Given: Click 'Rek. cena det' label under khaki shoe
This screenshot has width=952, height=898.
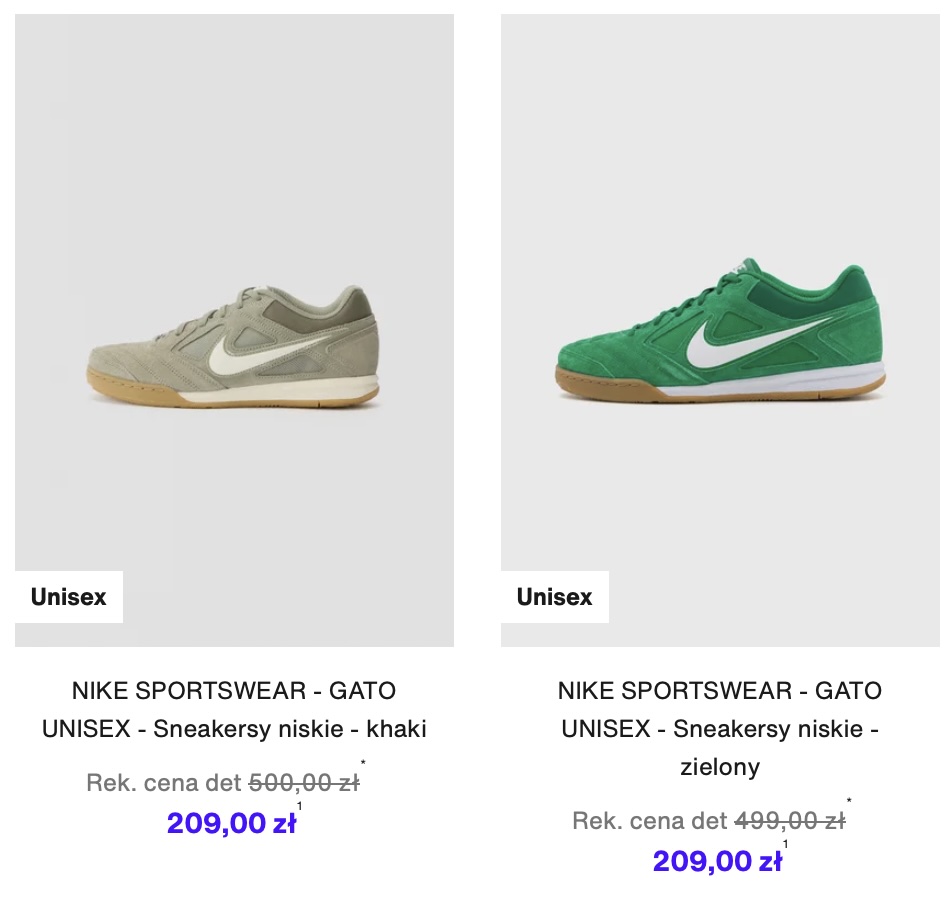Looking at the screenshot, I should pyautogui.click(x=164, y=783).
